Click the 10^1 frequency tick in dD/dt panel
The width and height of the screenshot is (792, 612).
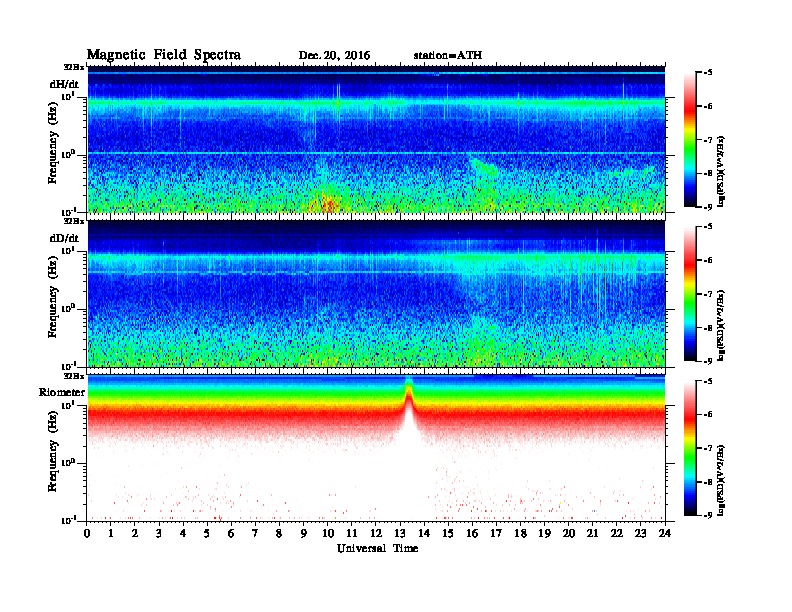[69, 250]
